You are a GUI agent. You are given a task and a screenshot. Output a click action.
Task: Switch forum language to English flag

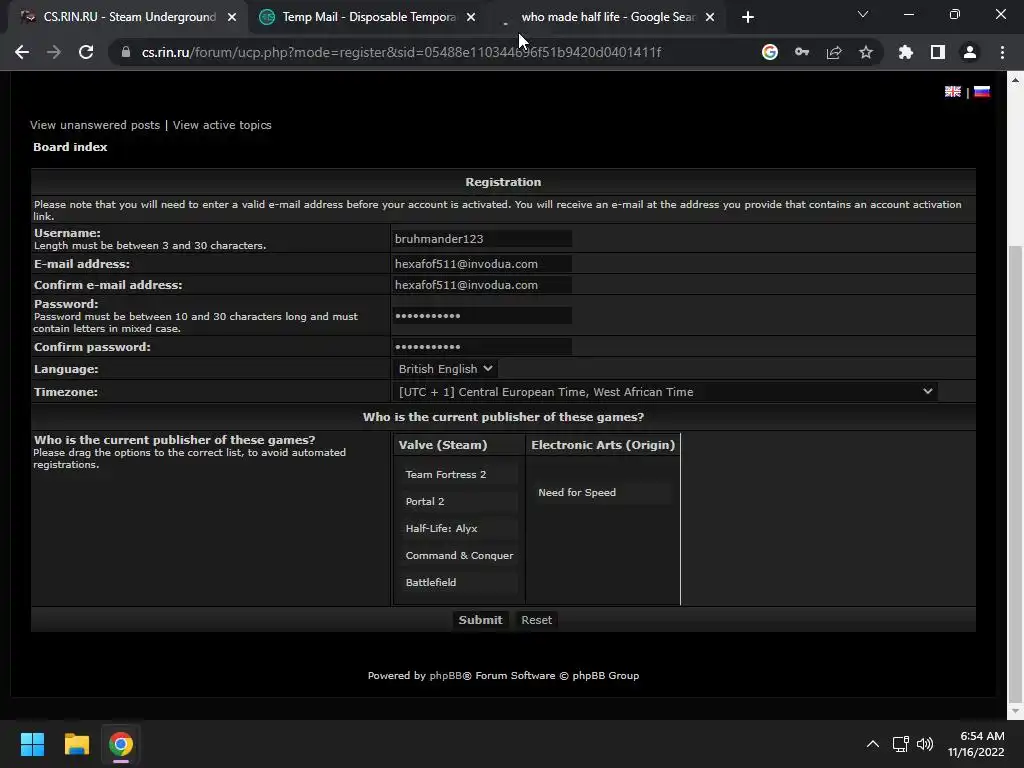(x=953, y=91)
